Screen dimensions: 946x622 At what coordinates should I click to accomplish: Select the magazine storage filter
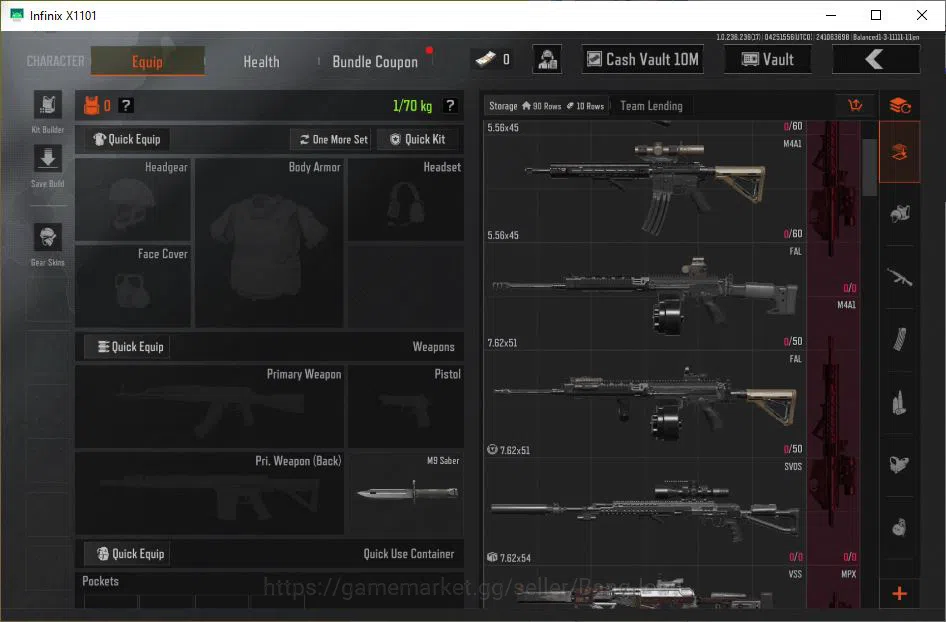pos(900,340)
